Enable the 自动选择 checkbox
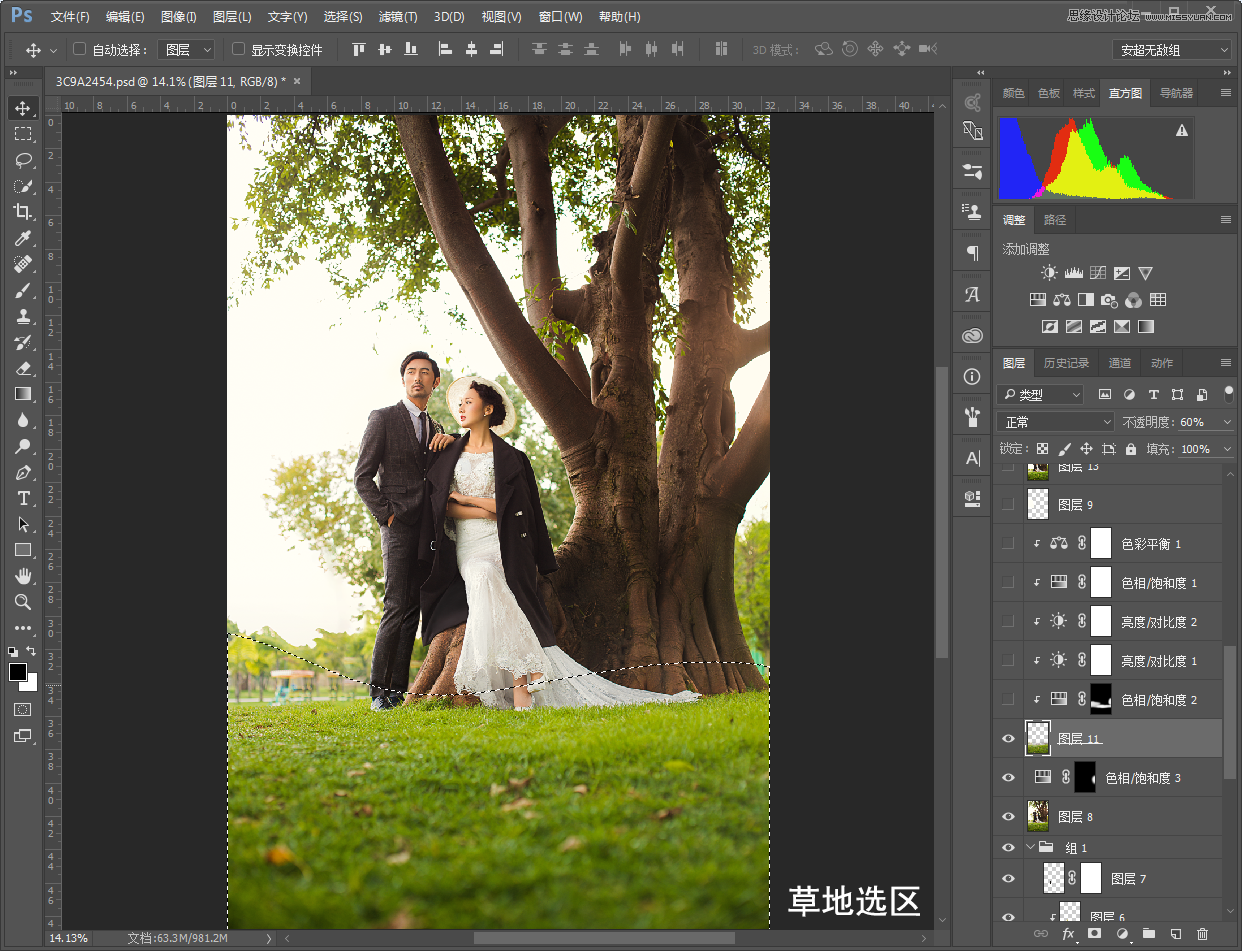Image resolution: width=1242 pixels, height=951 pixels. [80, 49]
